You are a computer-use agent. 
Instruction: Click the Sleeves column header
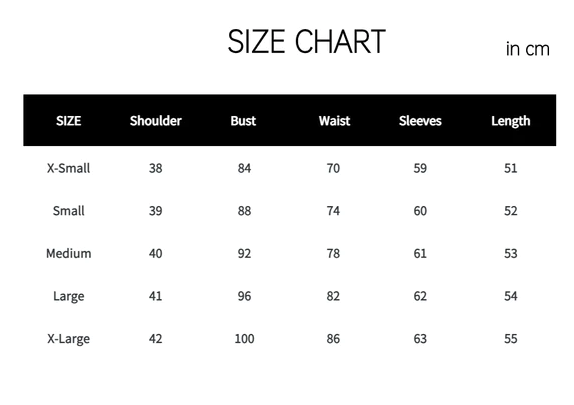pyautogui.click(x=420, y=121)
